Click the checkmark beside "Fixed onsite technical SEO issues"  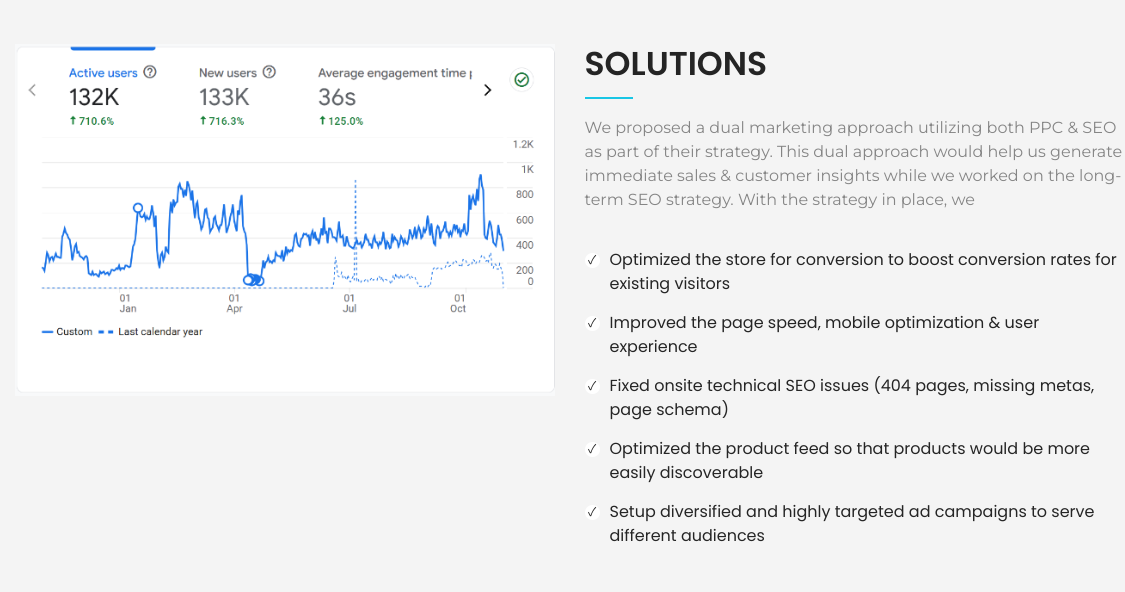pos(592,386)
